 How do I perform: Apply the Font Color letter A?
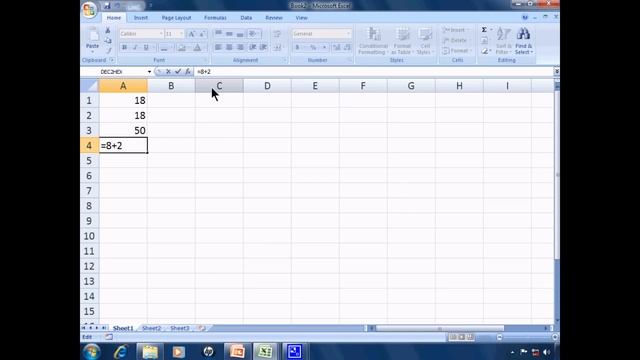coord(198,48)
